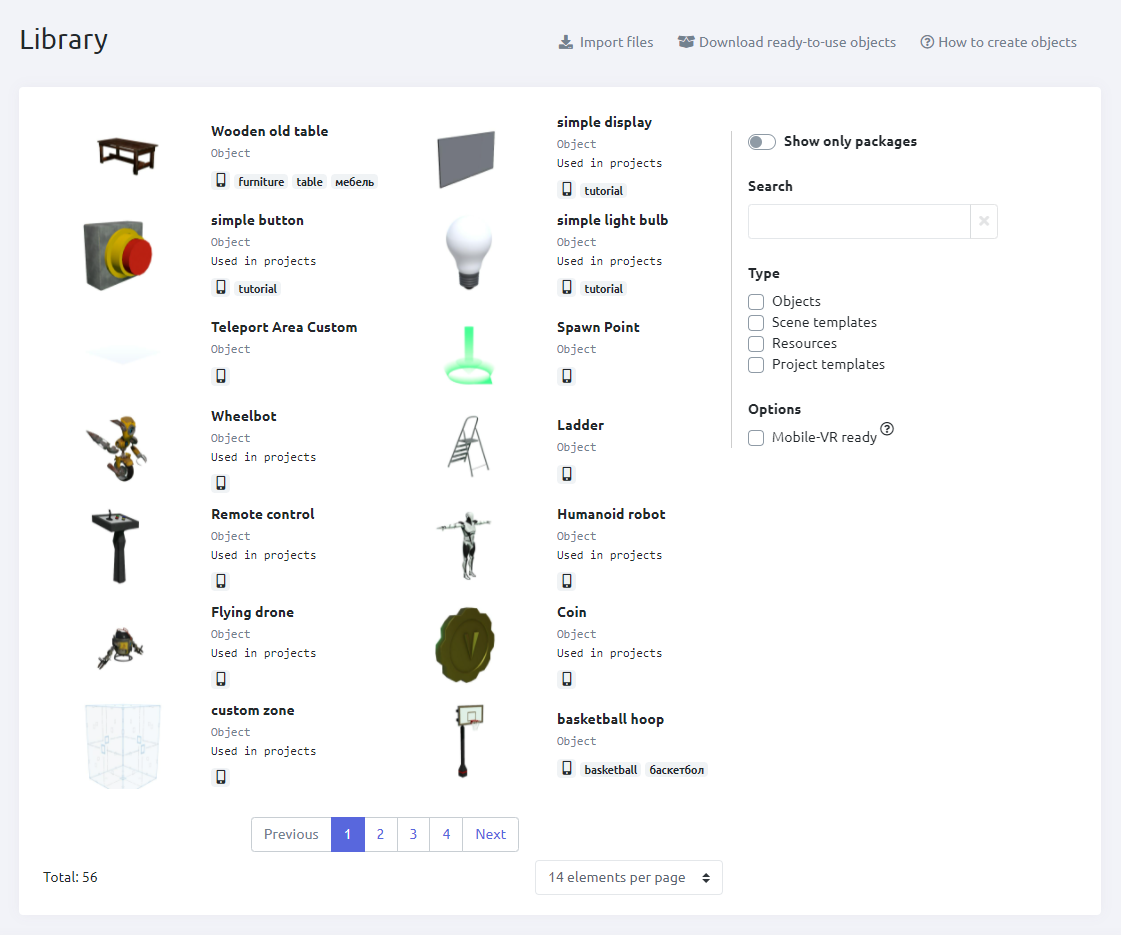
Task: Tick the Mobile-VR ready option
Action: 756,437
